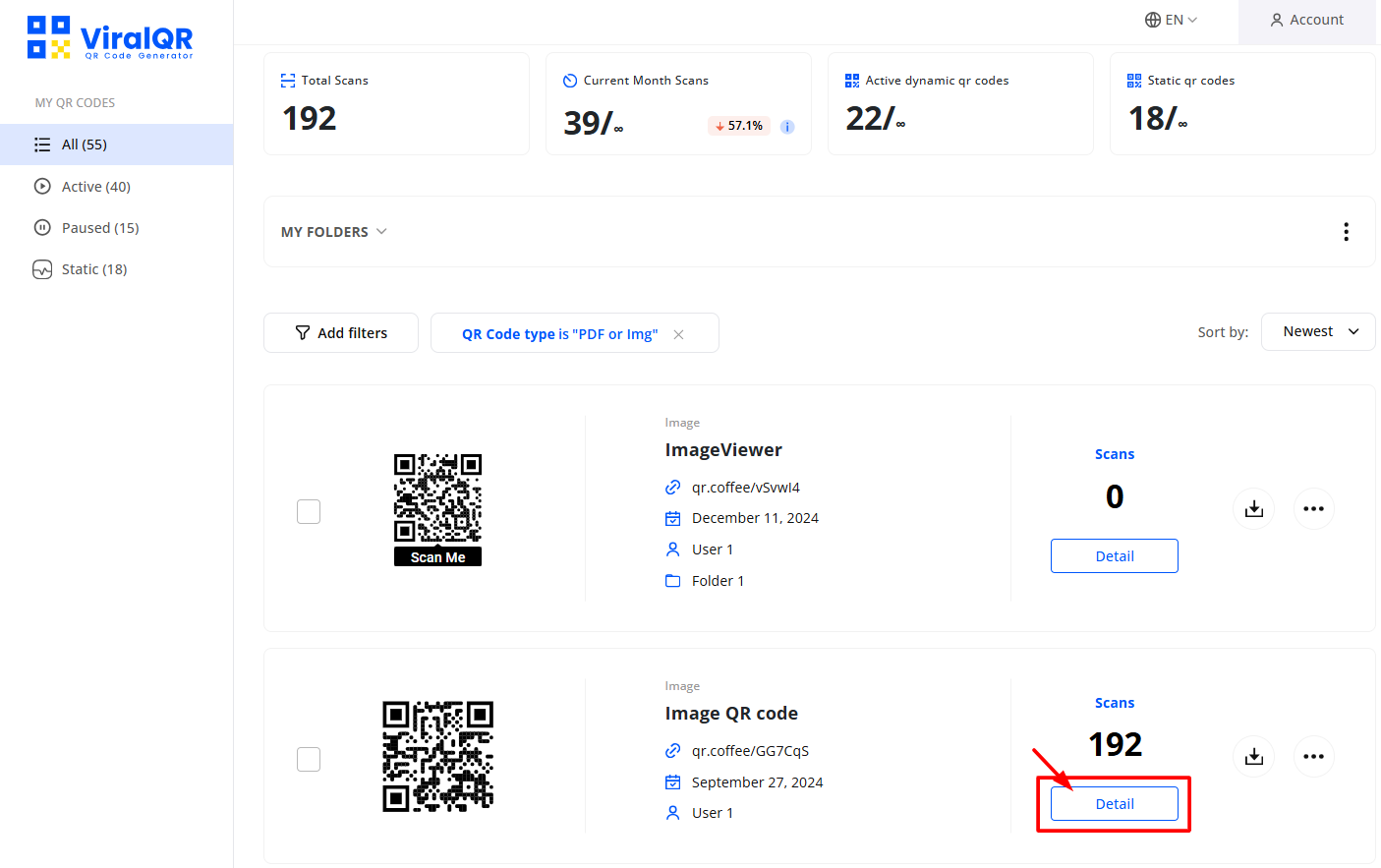Click the ImageViewer QR code thumbnail
1381x868 pixels.
437,509
